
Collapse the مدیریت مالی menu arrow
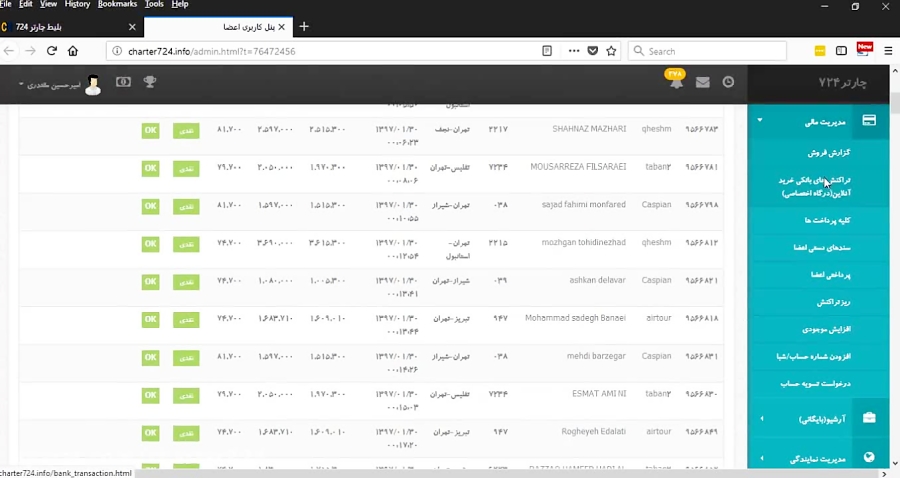(760, 121)
